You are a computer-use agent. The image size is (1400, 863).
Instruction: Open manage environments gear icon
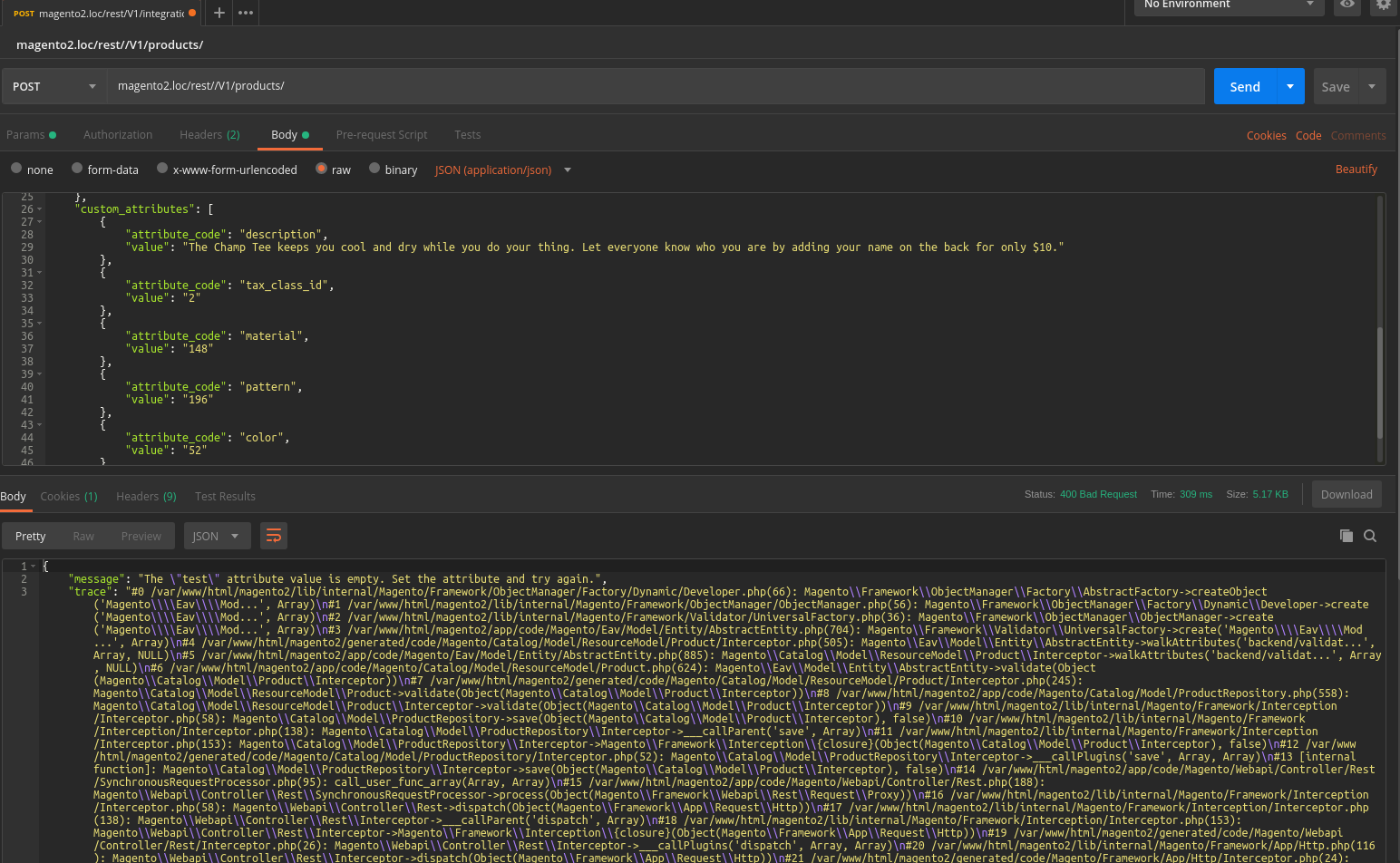coord(1384,5)
